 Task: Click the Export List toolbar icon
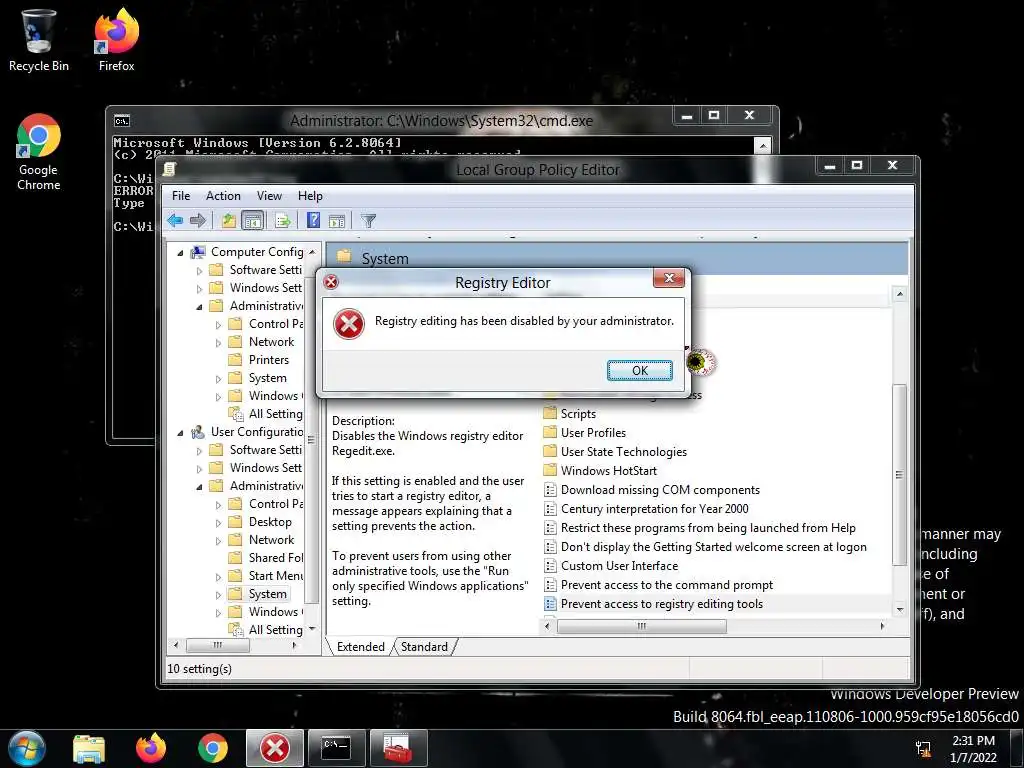click(x=283, y=221)
